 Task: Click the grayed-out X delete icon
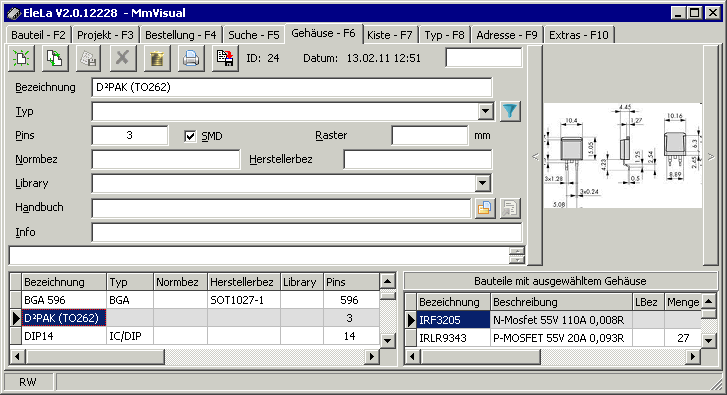click(x=123, y=58)
